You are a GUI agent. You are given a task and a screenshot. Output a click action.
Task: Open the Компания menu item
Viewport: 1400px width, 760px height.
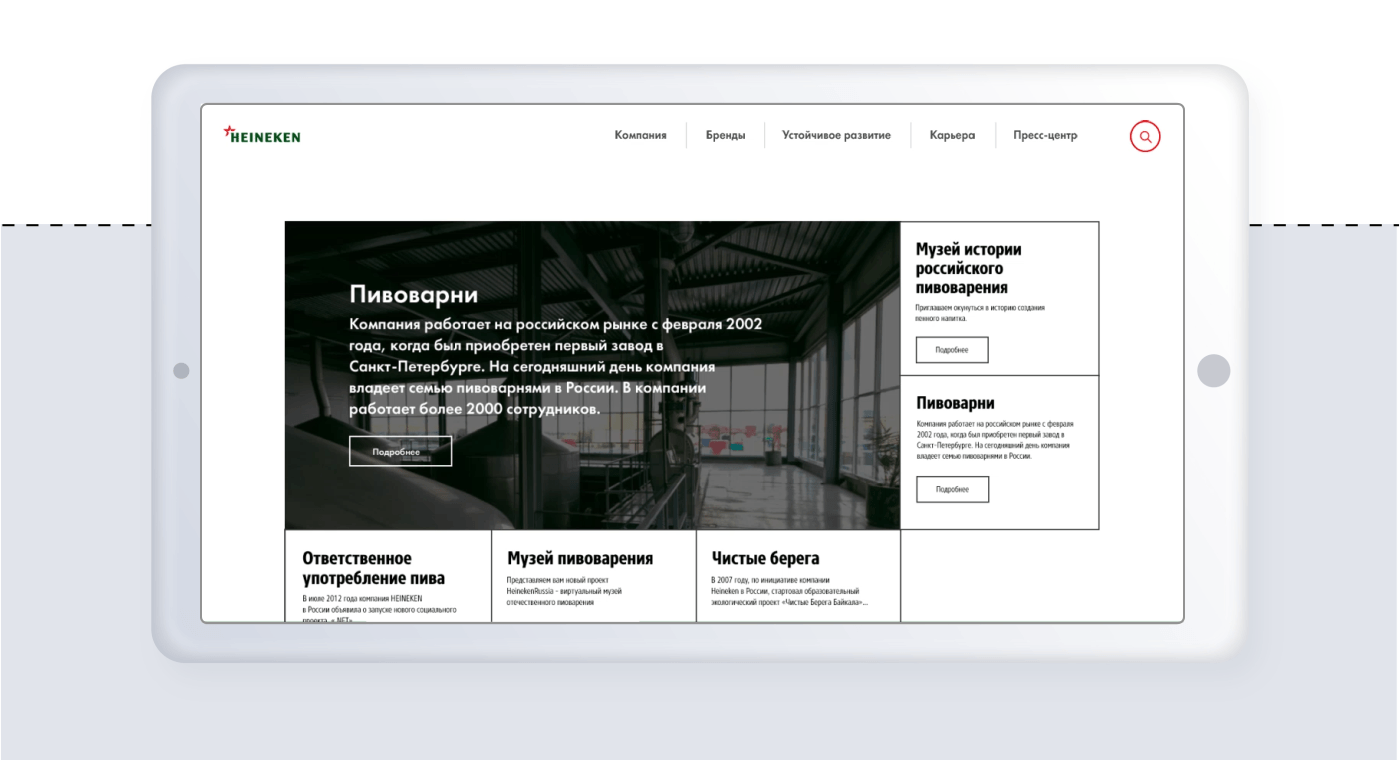pos(641,135)
